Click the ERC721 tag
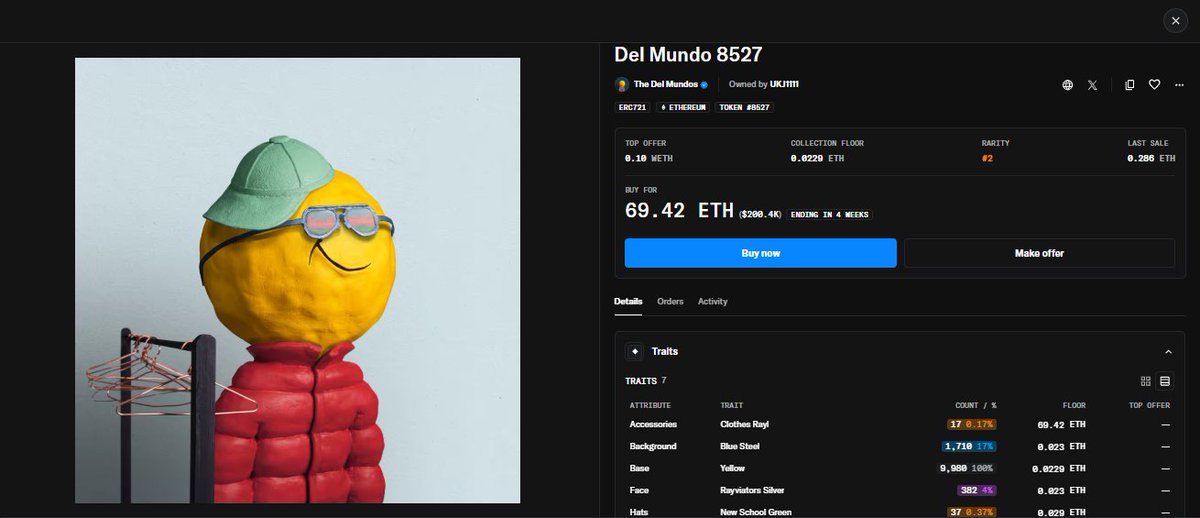Screen dimensions: 1200x518 click(632, 107)
